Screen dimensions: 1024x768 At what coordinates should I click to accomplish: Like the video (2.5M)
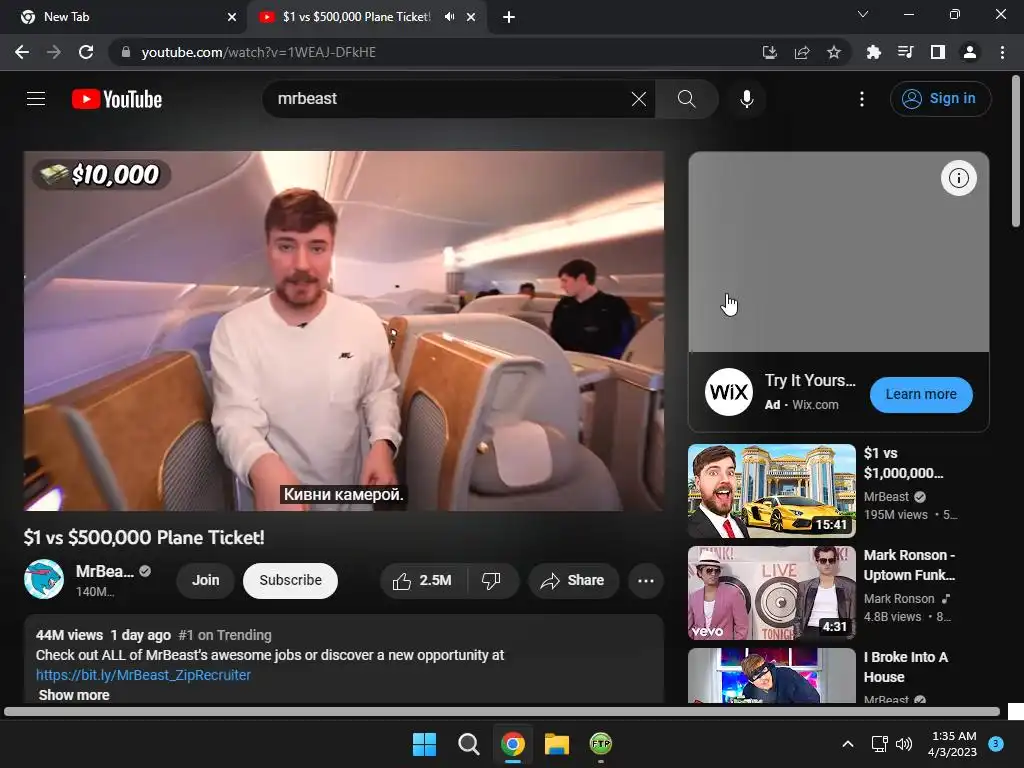tap(423, 580)
